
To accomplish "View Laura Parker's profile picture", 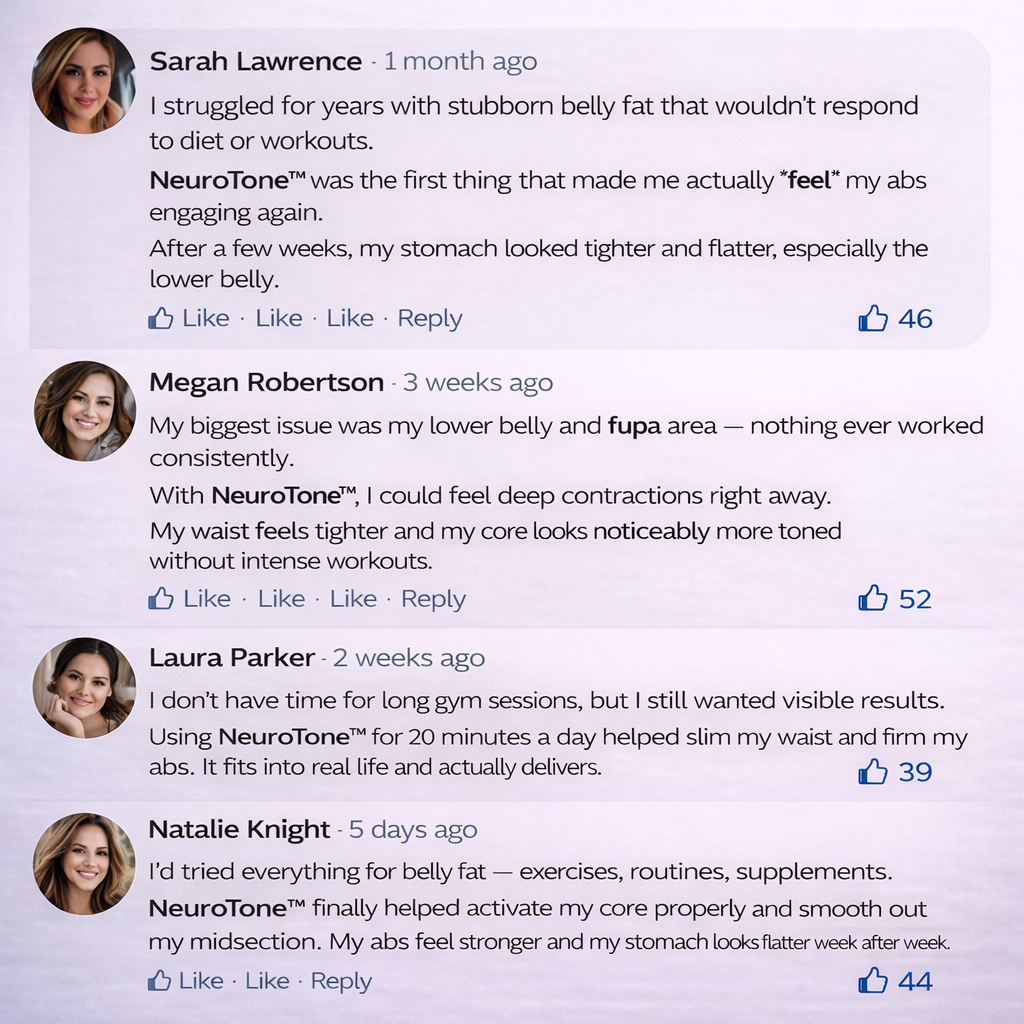I will 84,688.
